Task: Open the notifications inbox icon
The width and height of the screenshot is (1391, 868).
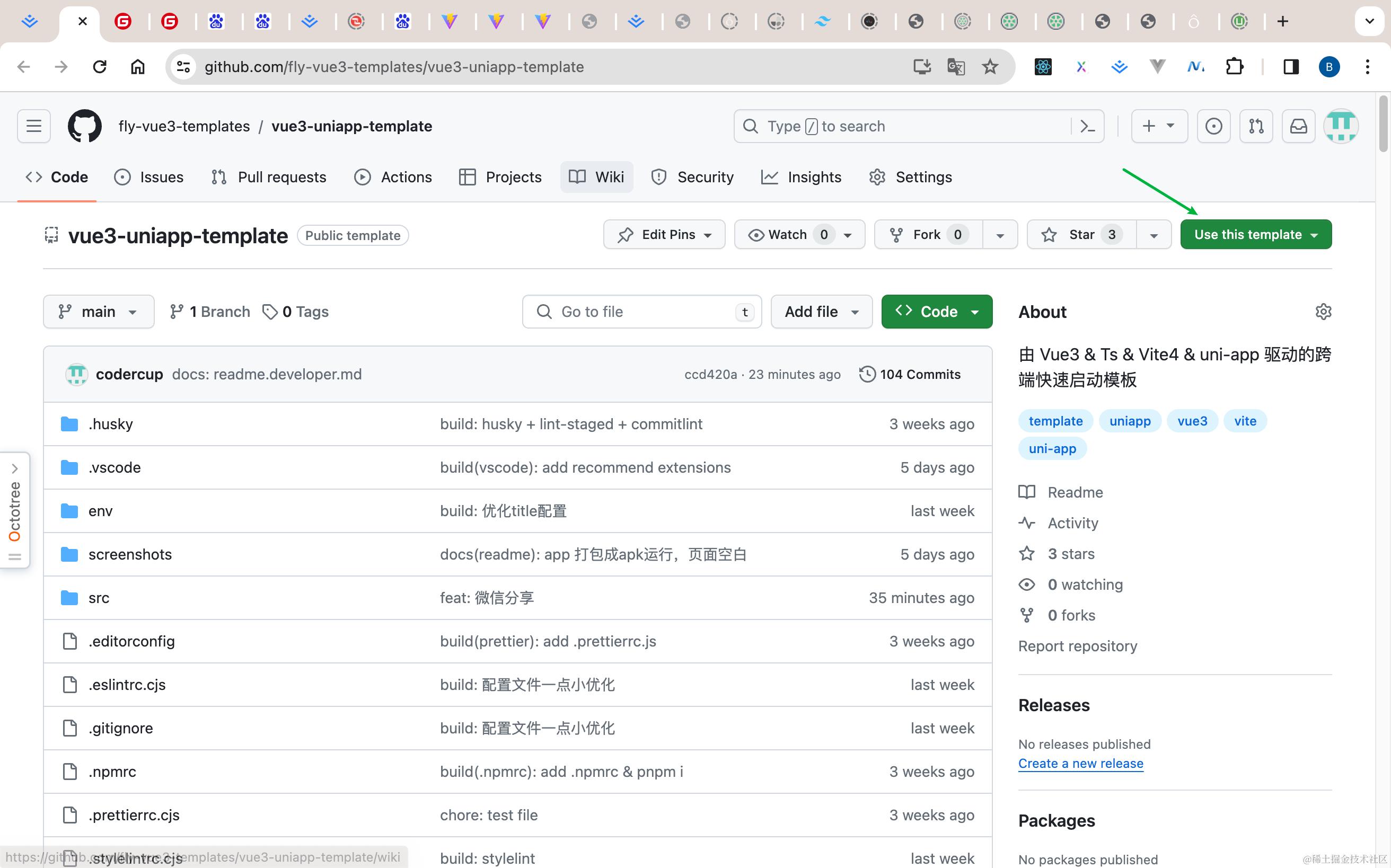Action: tap(1299, 126)
